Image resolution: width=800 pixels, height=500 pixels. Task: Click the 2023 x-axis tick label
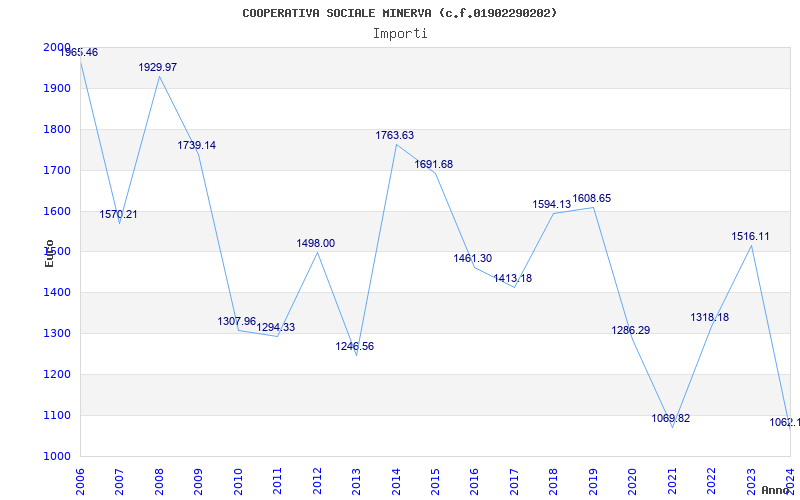[751, 481]
